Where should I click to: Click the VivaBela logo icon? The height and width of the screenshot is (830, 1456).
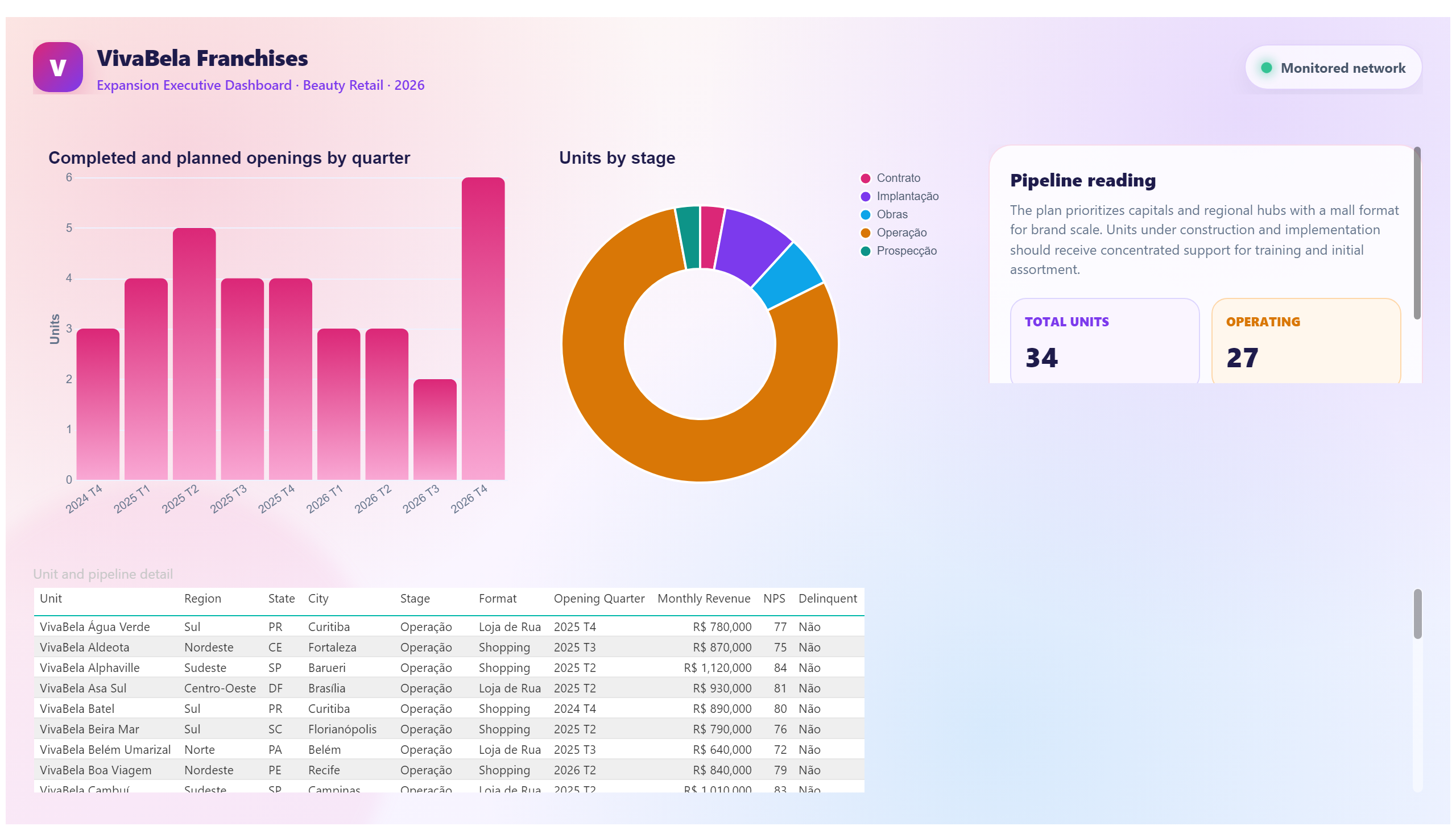[x=57, y=67]
